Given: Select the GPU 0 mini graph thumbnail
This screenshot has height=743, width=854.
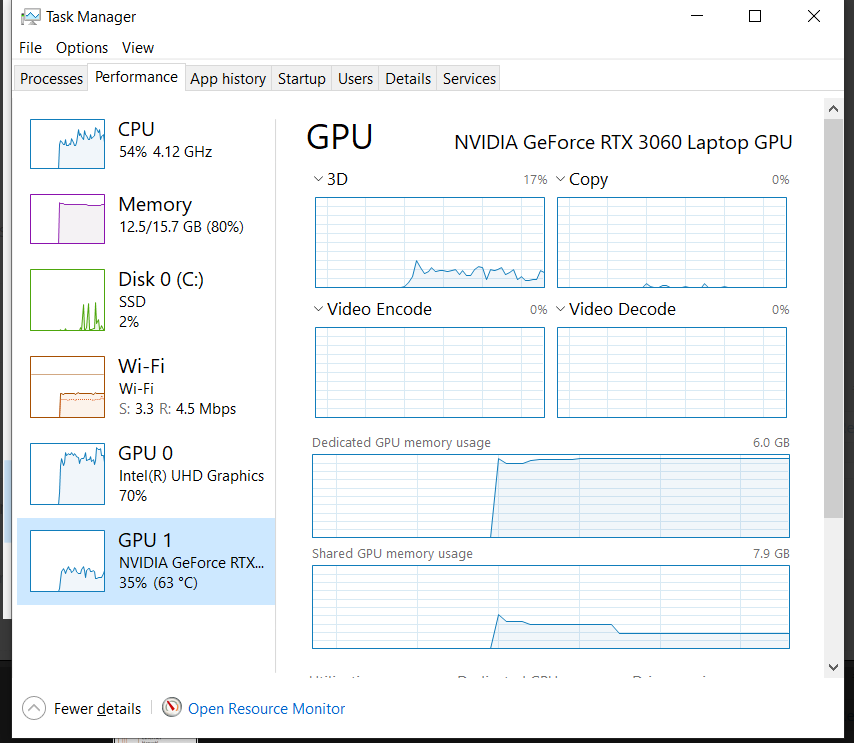Looking at the screenshot, I should (68, 474).
